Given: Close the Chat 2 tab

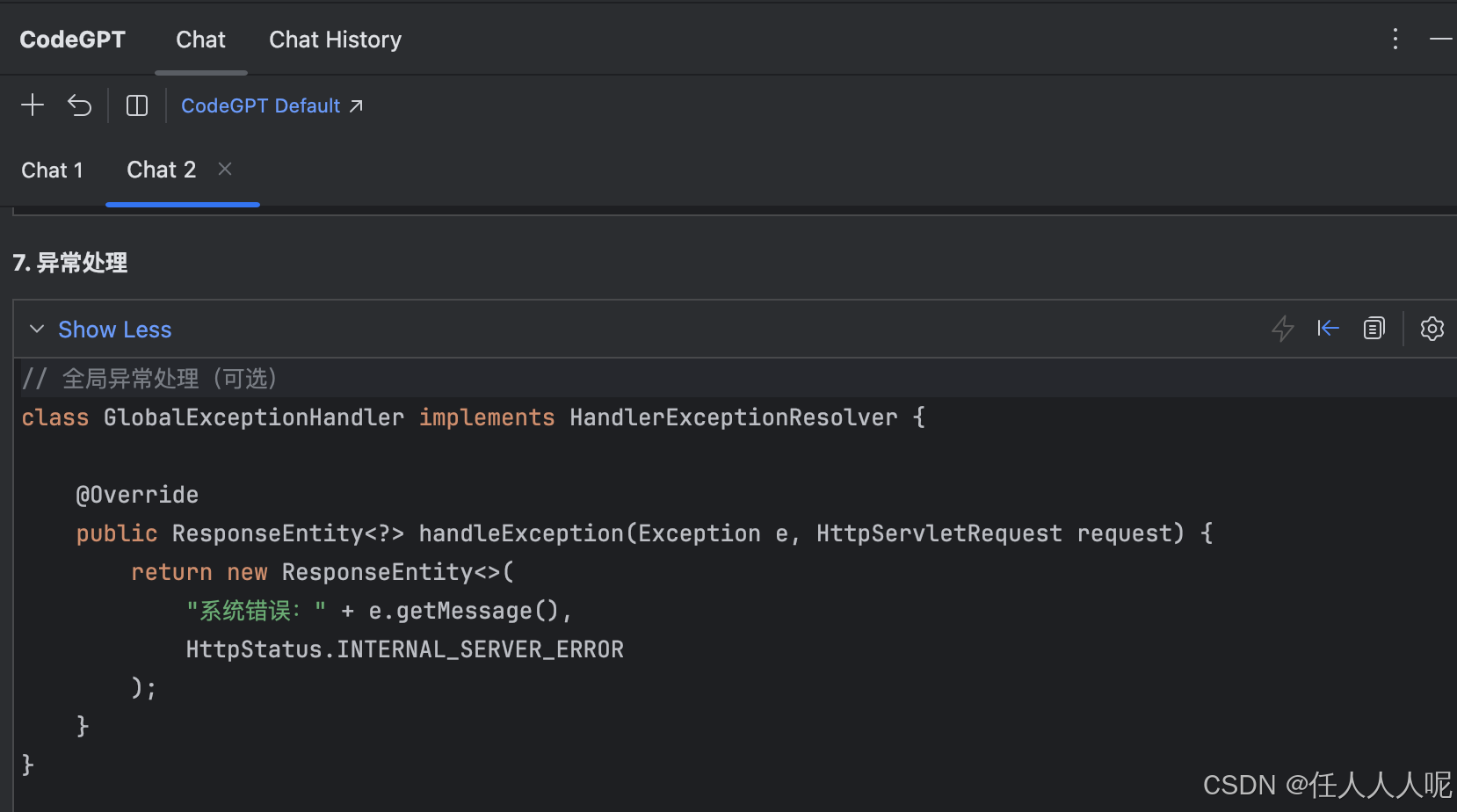Looking at the screenshot, I should (225, 169).
